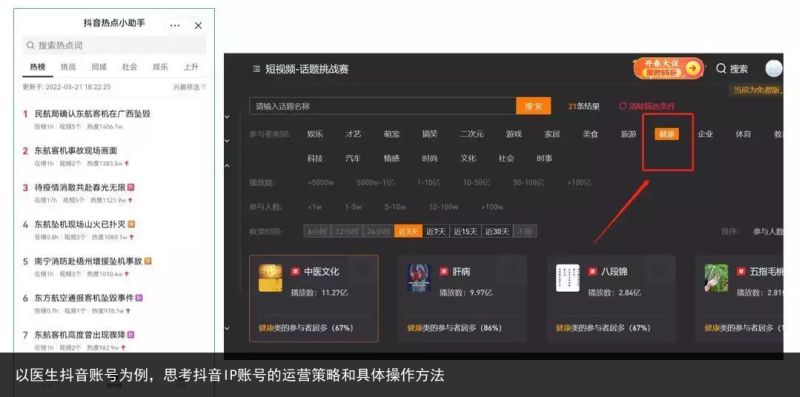Select the 社会 participant category filter
Viewport: 800px width, 397px height.
pyautogui.click(x=506, y=158)
